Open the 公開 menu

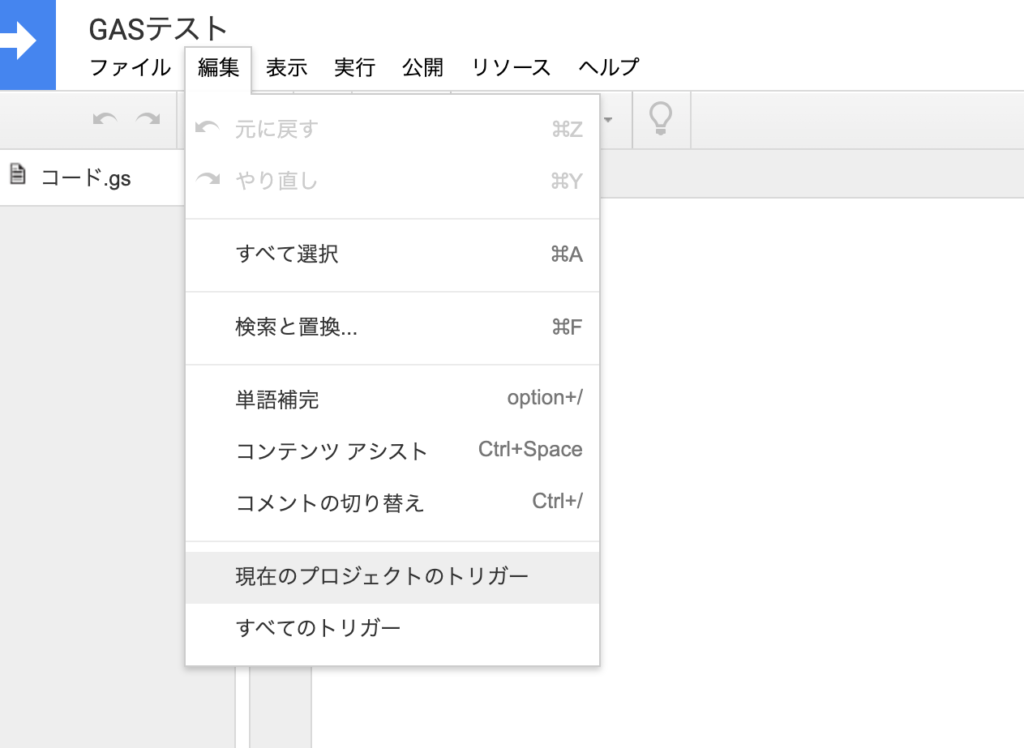[423, 67]
